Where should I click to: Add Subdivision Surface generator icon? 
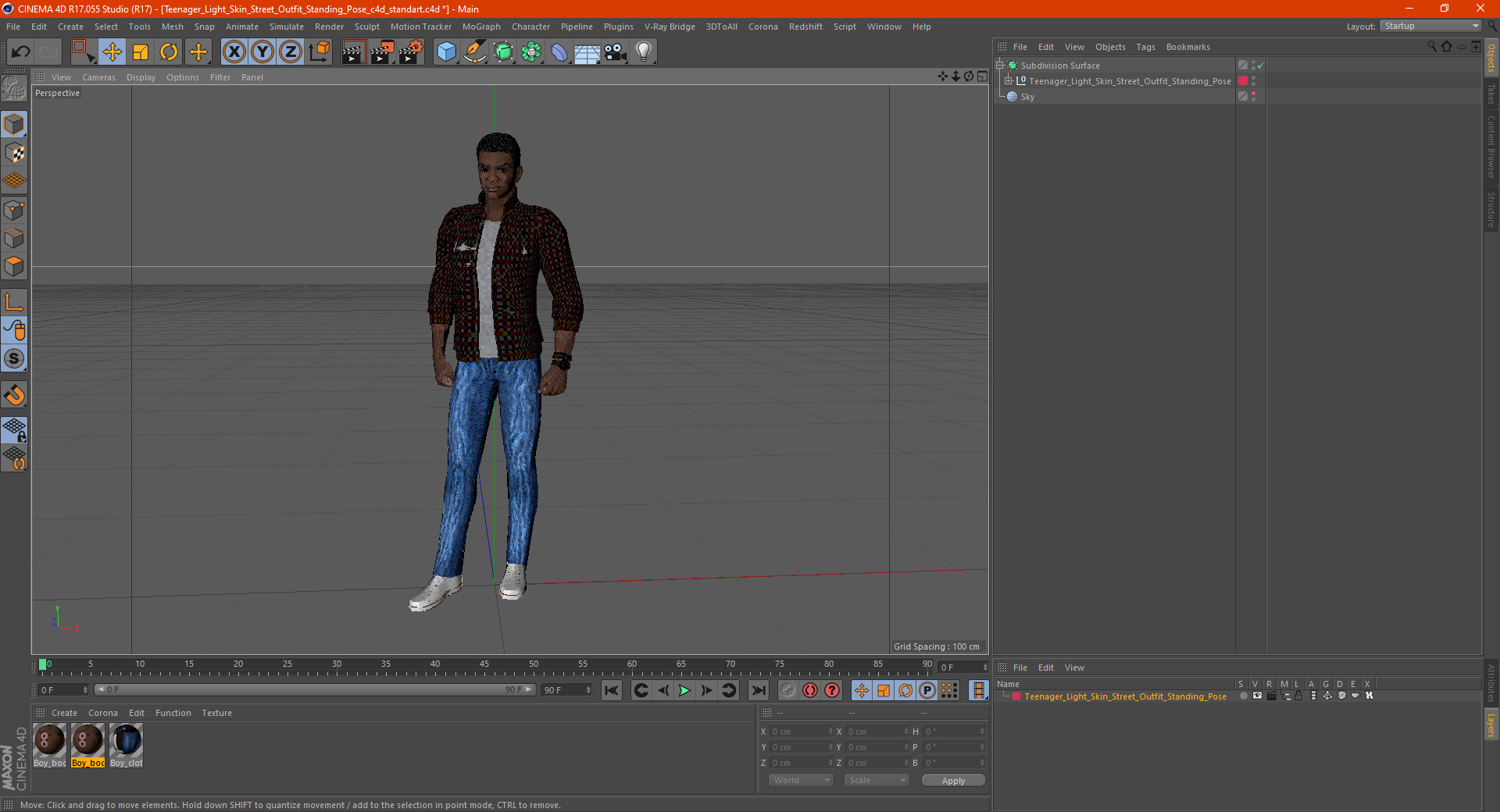point(503,52)
